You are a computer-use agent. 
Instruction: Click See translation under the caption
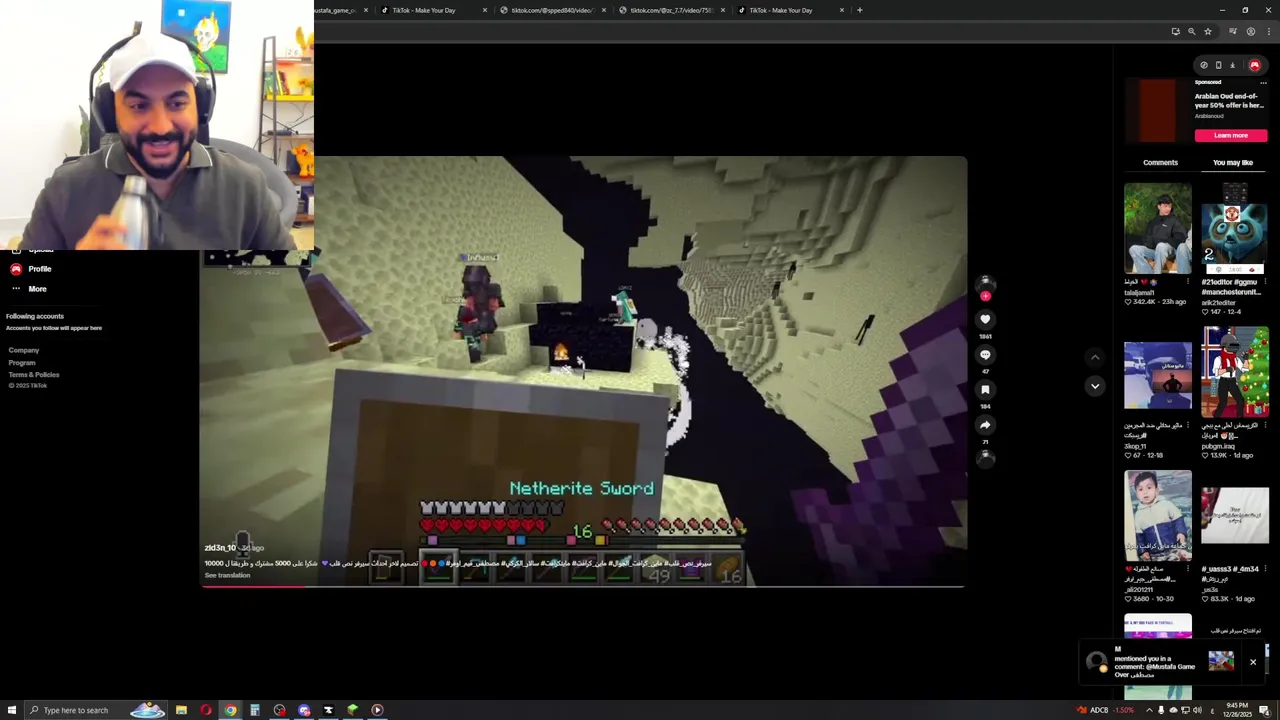click(x=227, y=575)
